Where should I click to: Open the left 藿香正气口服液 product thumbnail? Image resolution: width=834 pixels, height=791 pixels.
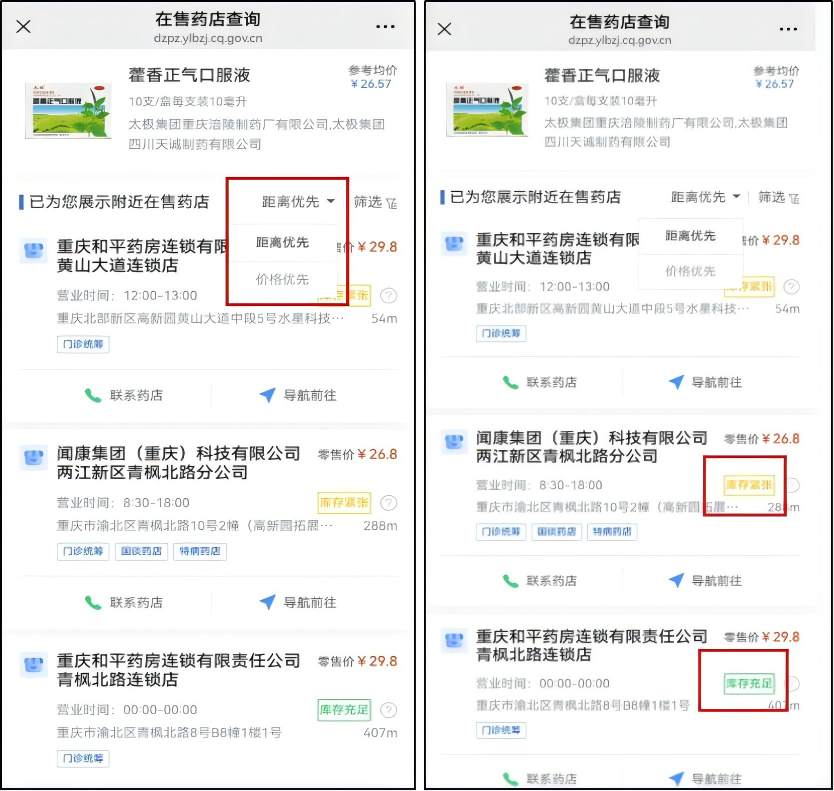pos(69,110)
